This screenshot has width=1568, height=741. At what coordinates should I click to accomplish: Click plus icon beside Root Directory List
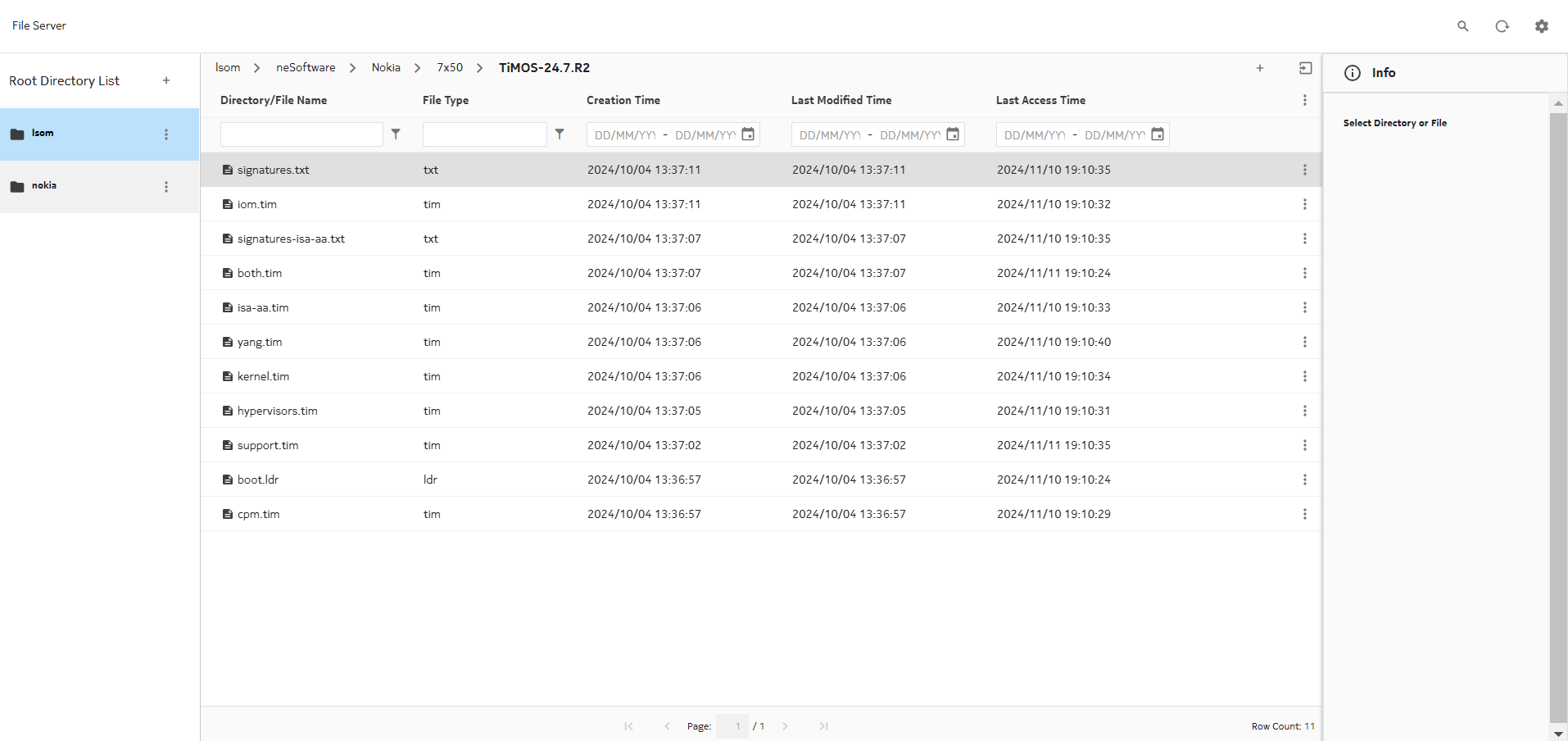click(166, 80)
